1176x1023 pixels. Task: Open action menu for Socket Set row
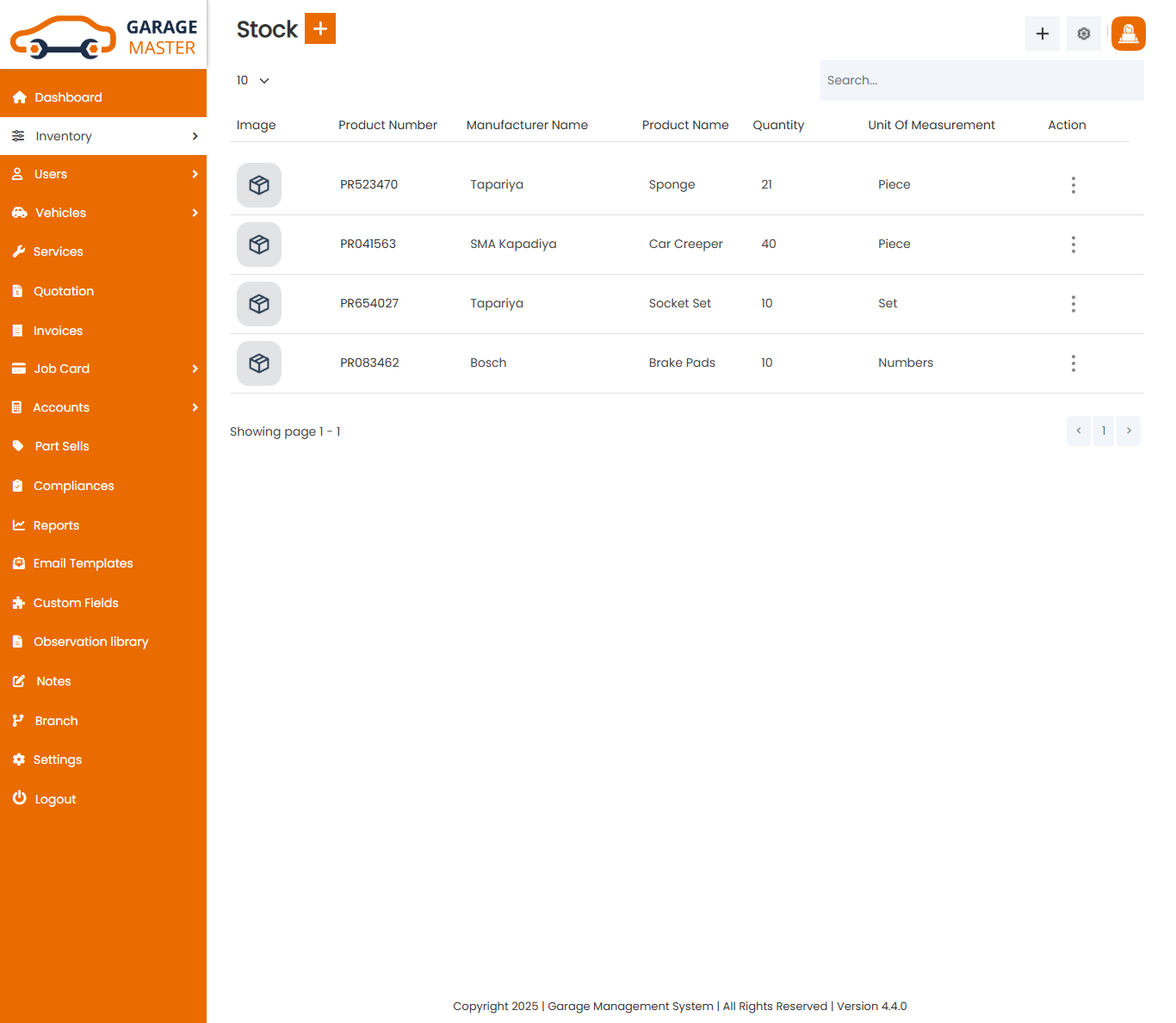point(1073,304)
